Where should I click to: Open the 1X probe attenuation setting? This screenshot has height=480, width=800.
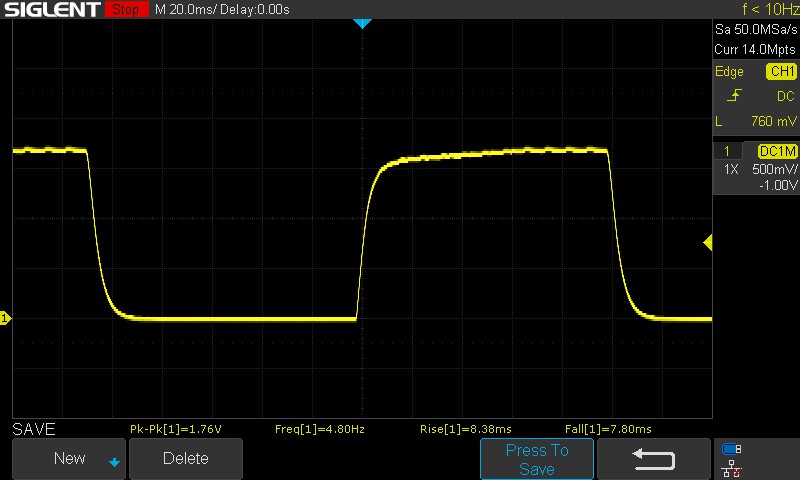point(731,169)
